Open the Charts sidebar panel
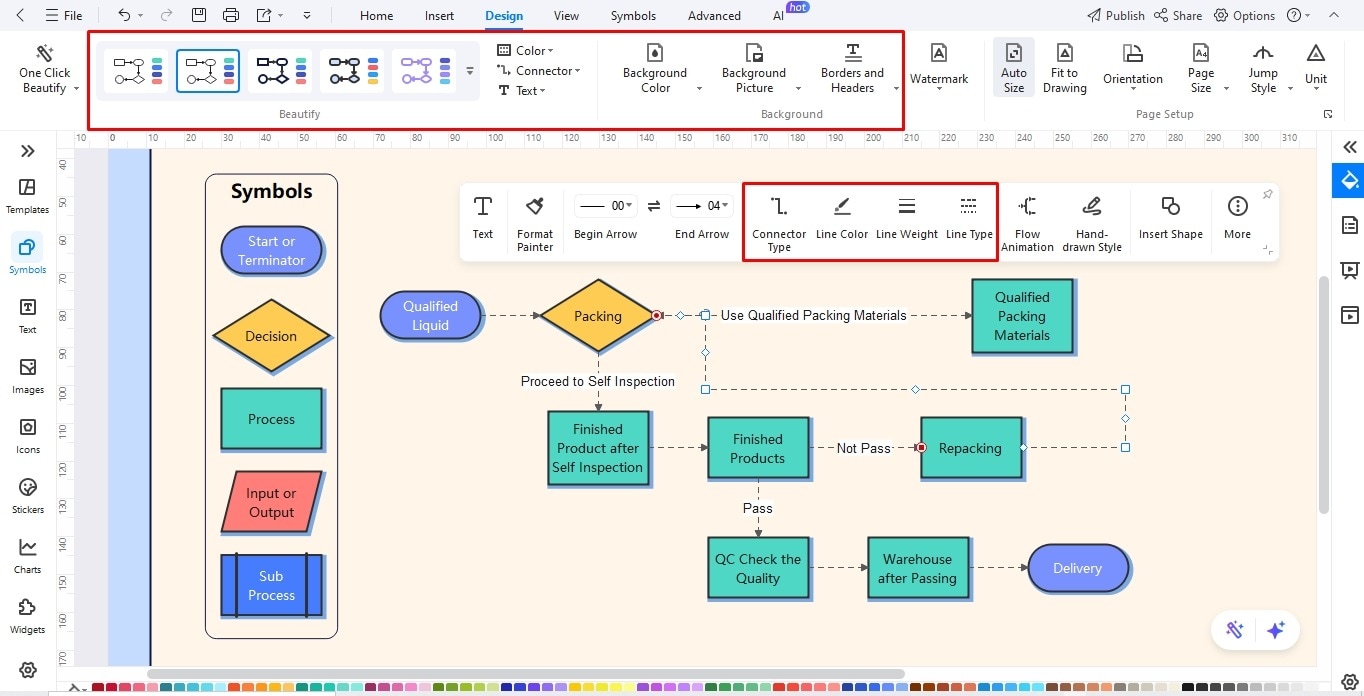The width and height of the screenshot is (1364, 696). 27,556
